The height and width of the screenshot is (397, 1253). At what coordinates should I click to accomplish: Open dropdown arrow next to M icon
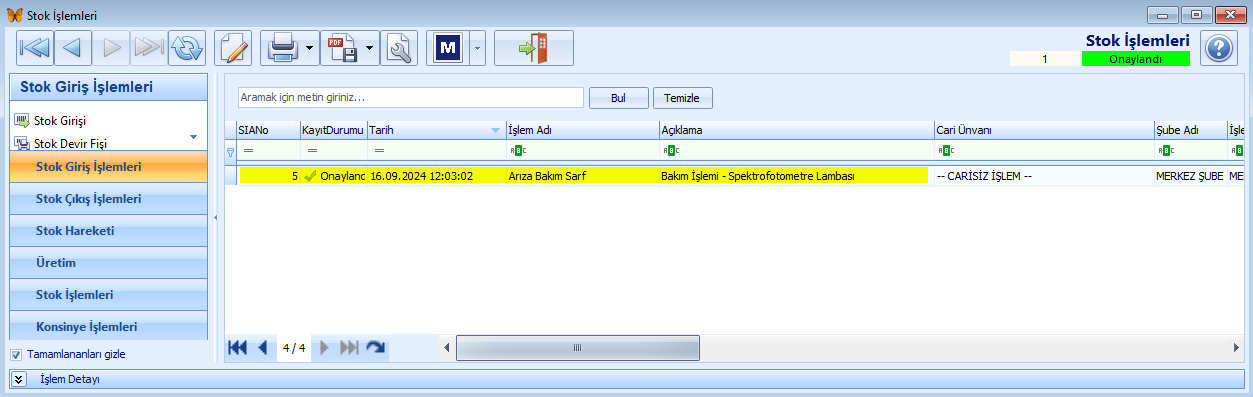477,47
